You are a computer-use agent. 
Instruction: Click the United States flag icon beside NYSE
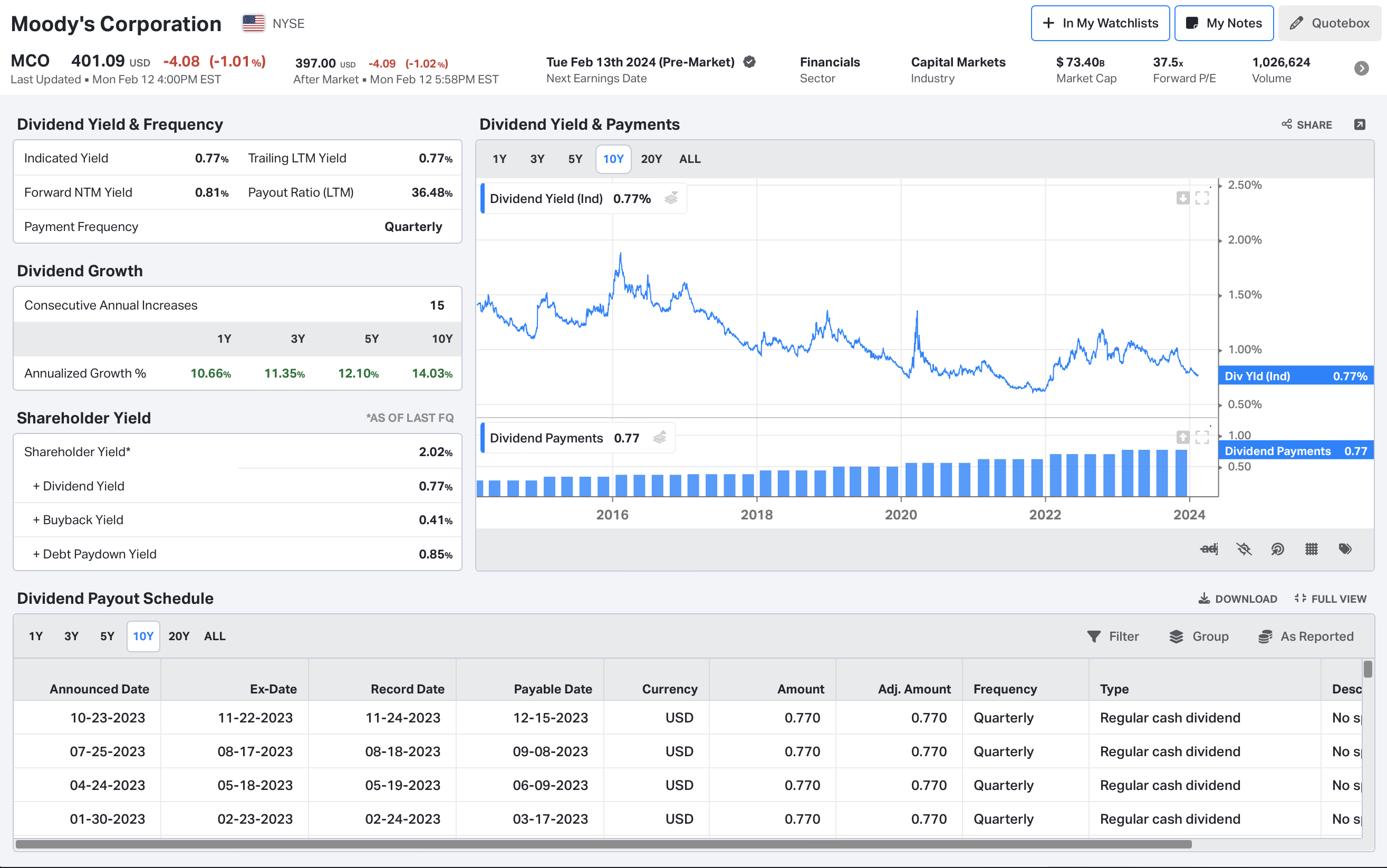point(253,24)
